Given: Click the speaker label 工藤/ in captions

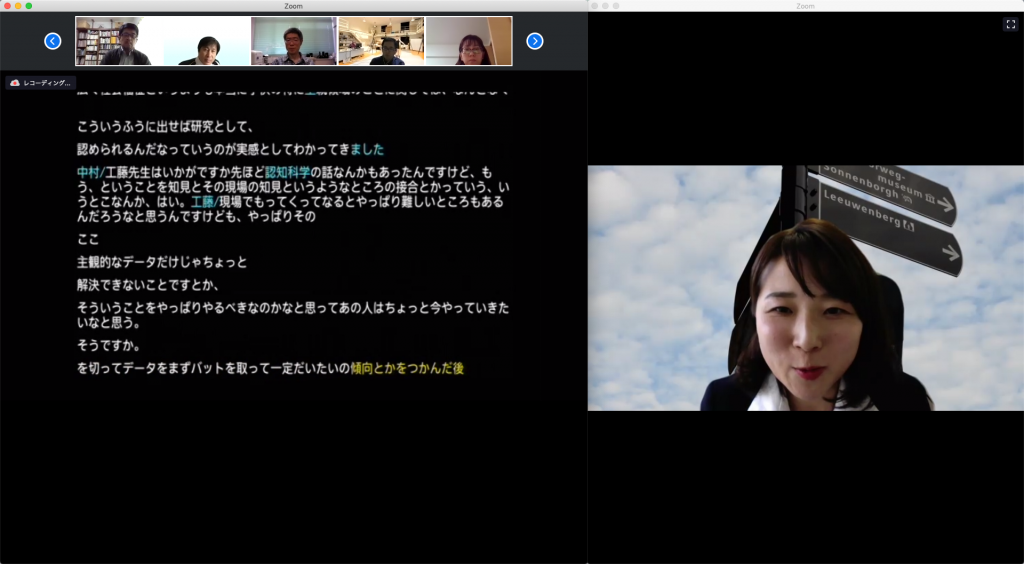Looking at the screenshot, I should tap(205, 202).
